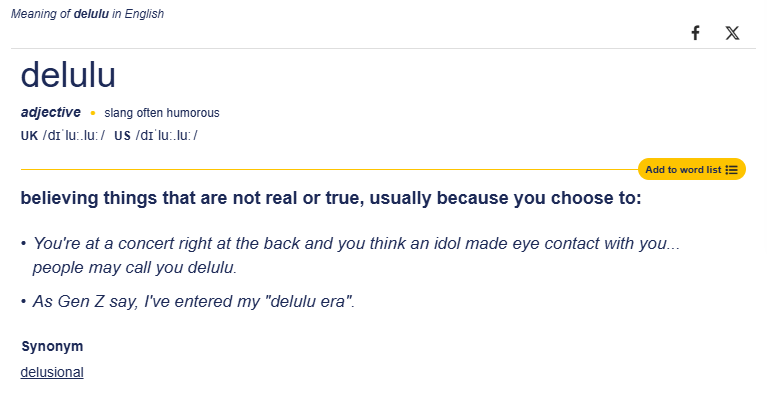Click the list icon in Add to word list

pos(732,170)
